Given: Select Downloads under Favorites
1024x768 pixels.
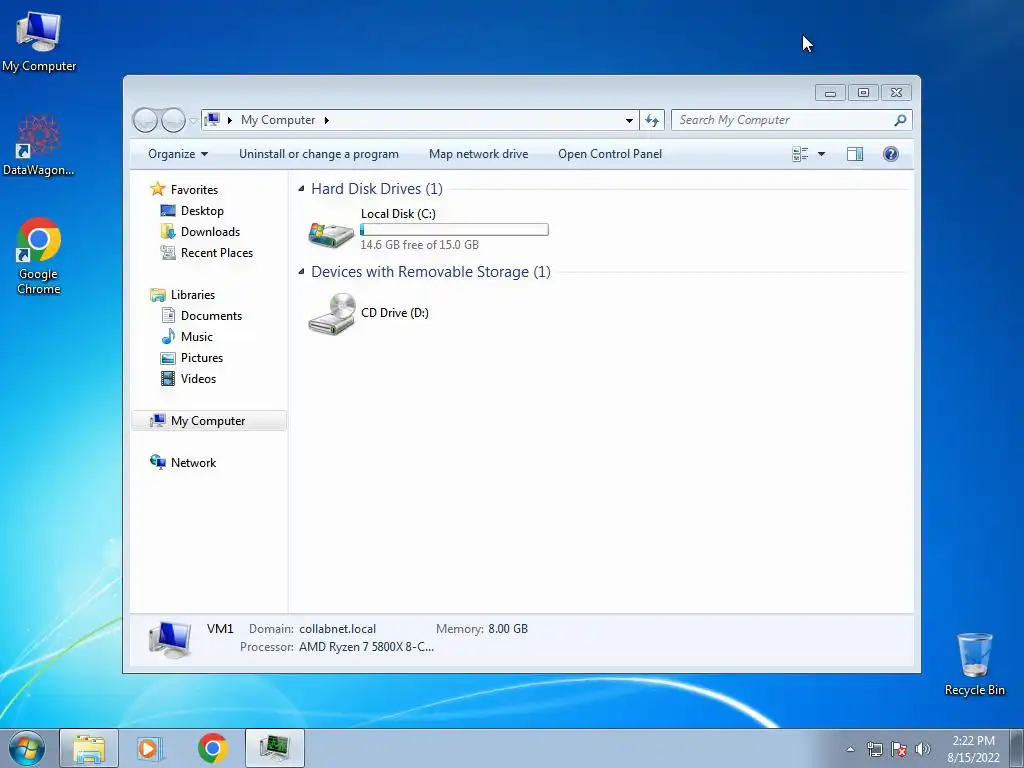Looking at the screenshot, I should click(210, 232).
